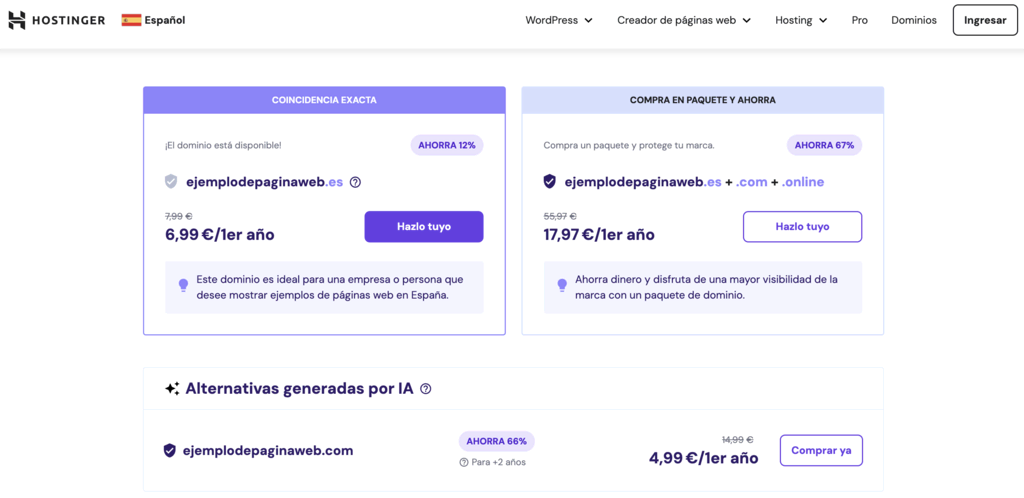Viewport: 1024px width, 498px height.
Task: Click the Spanish flag icon
Action: [x=131, y=20]
